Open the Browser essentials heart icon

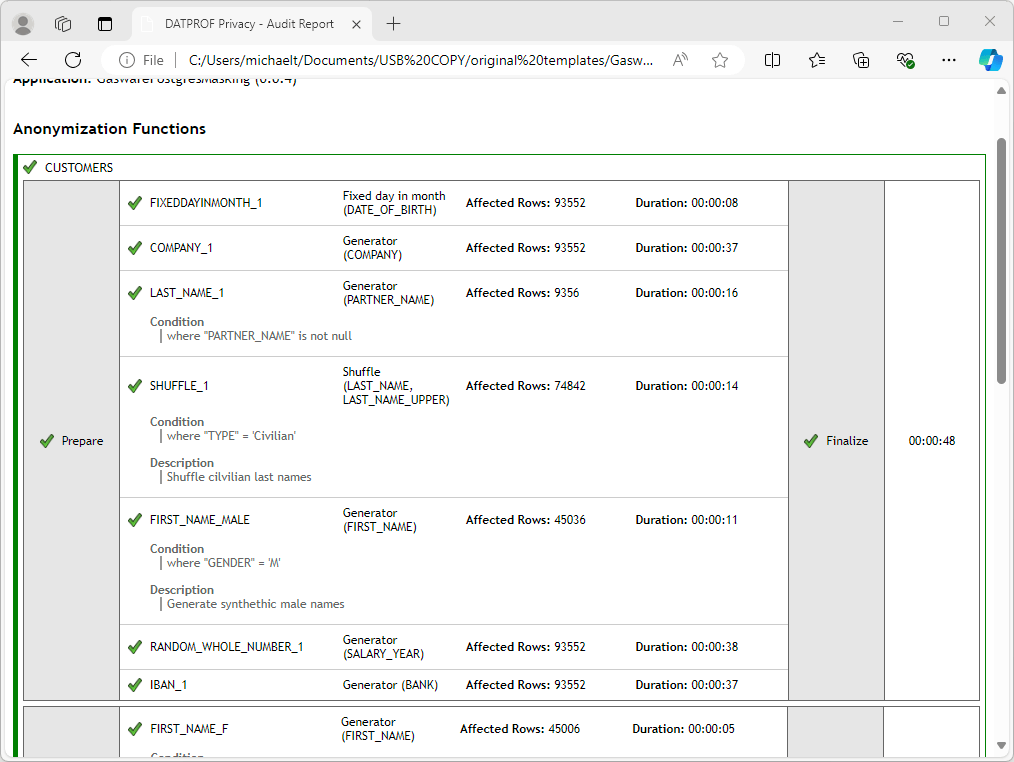coord(906,60)
